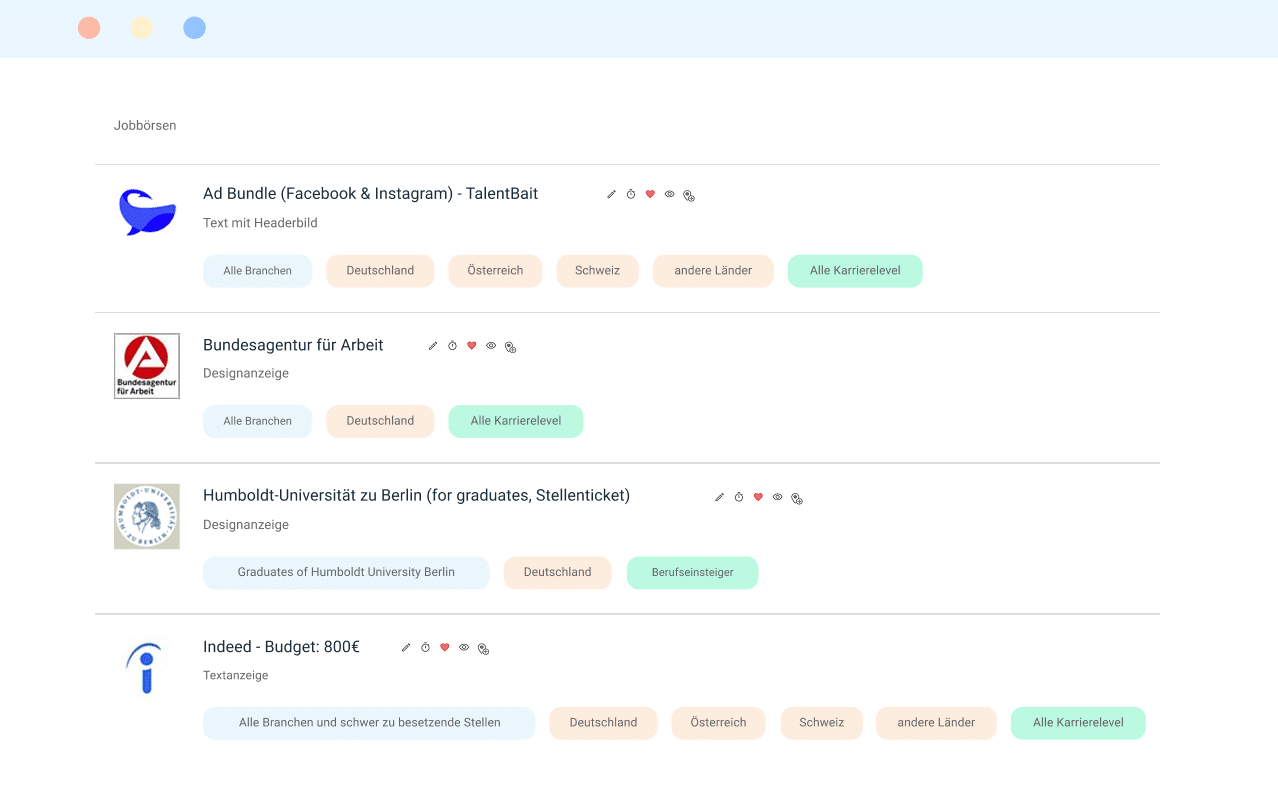
Task: Click 'Textanzeige' subtitle under Indeed
Action: point(236,676)
